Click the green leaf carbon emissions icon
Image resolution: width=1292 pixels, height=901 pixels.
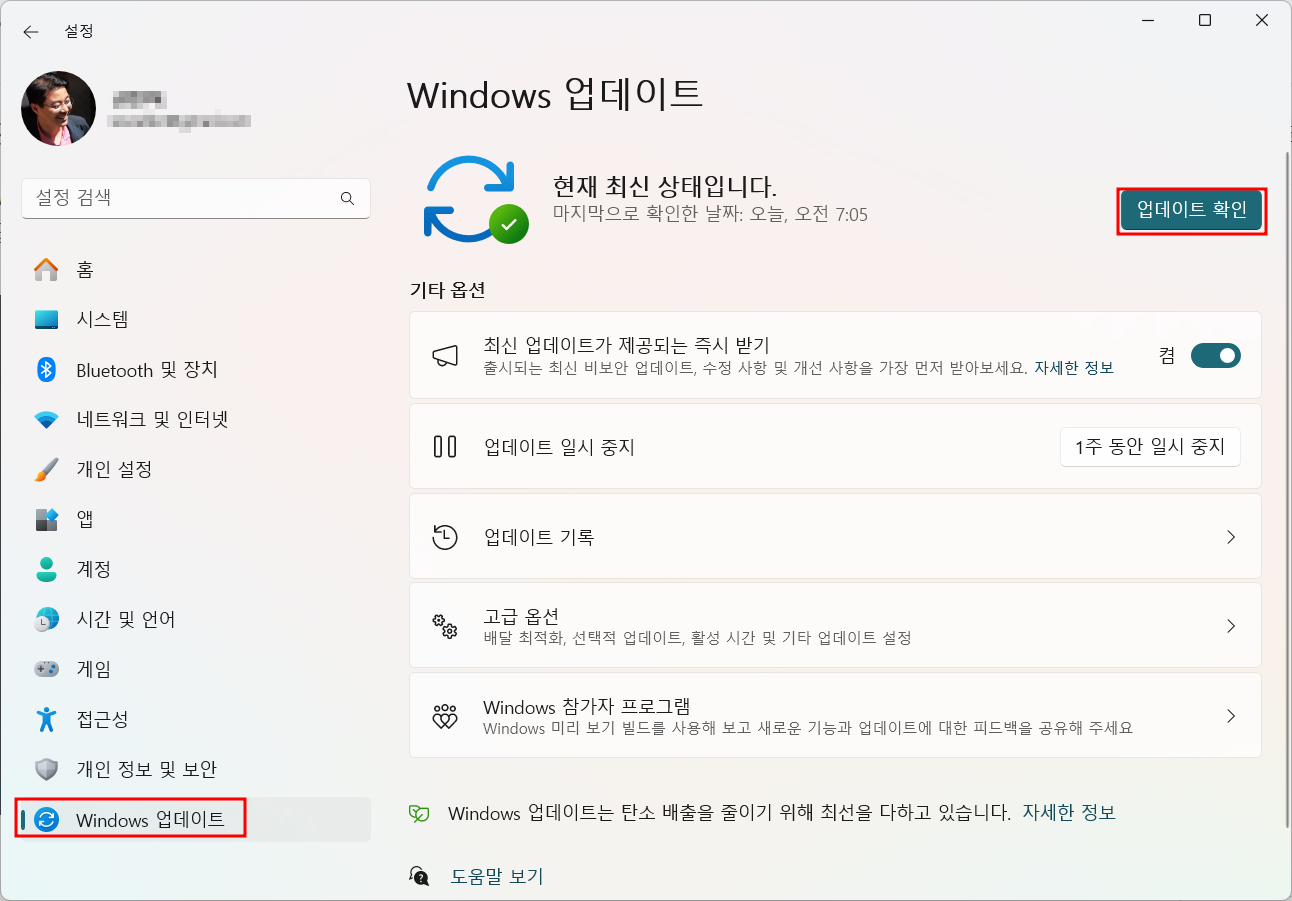[419, 813]
